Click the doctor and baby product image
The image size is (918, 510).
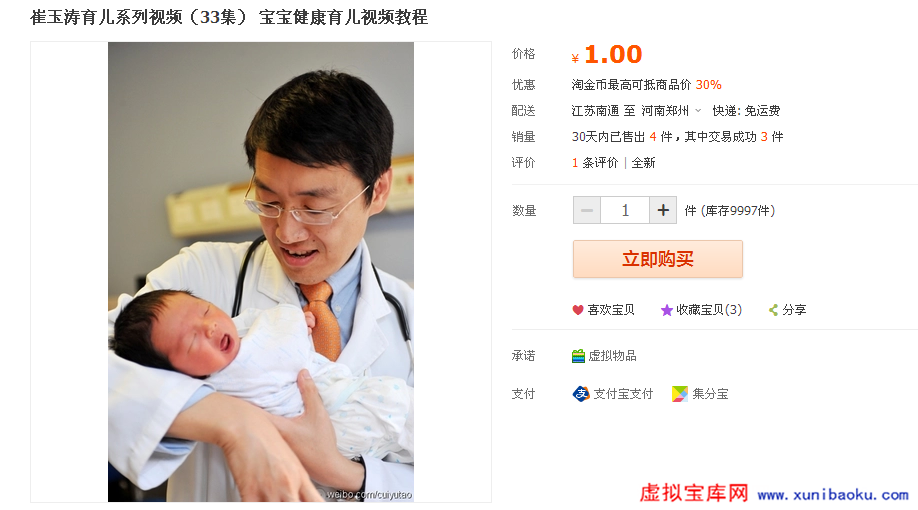[261, 272]
